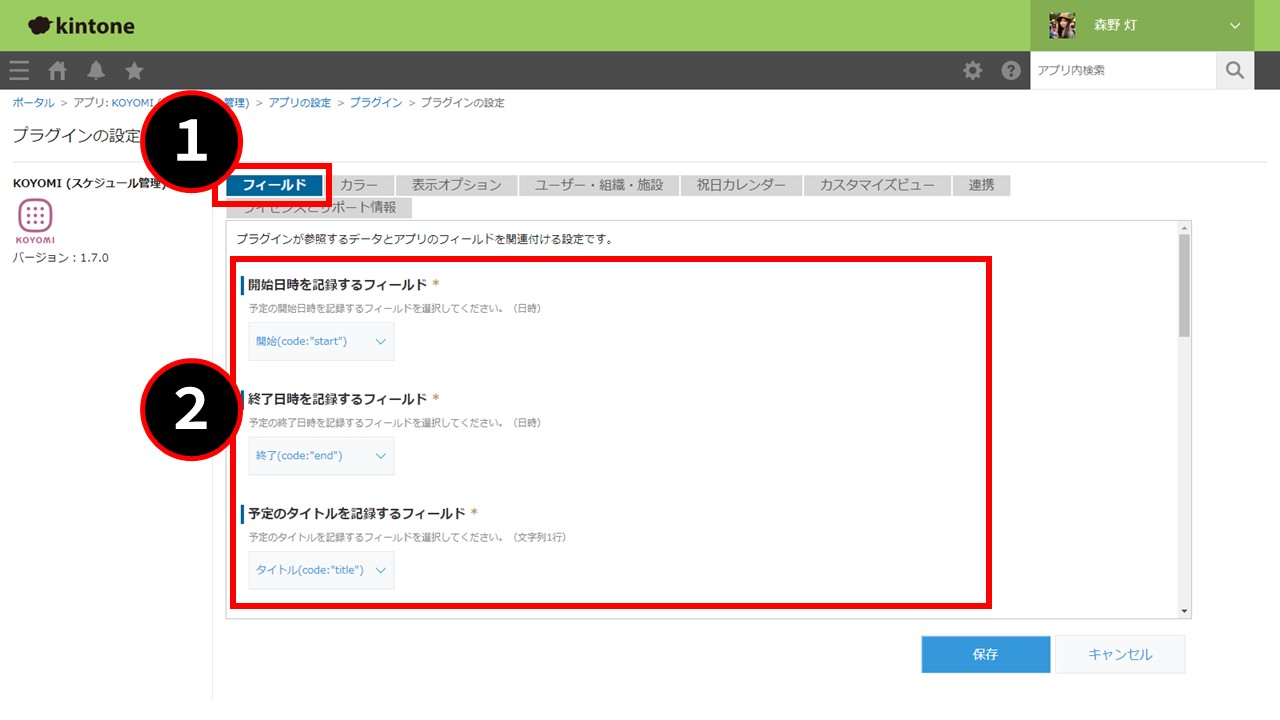Click the ポータル breadcrumb link

pyautogui.click(x=33, y=103)
